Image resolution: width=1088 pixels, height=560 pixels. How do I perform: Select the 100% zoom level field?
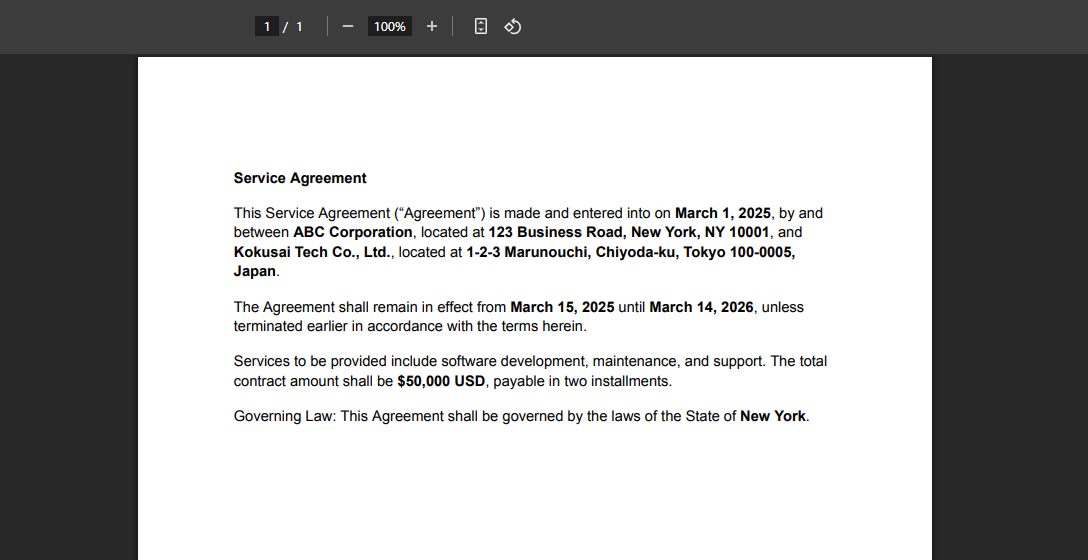click(x=390, y=26)
